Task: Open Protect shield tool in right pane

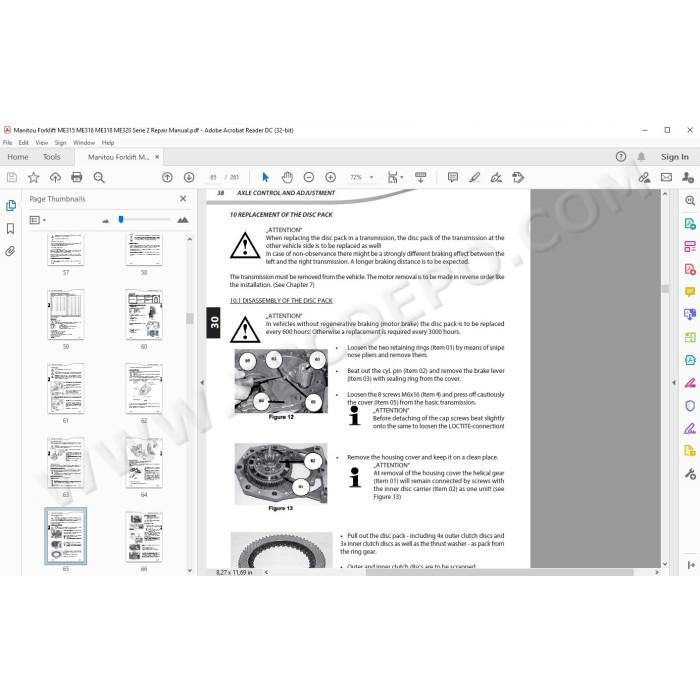Action: pyautogui.click(x=690, y=405)
